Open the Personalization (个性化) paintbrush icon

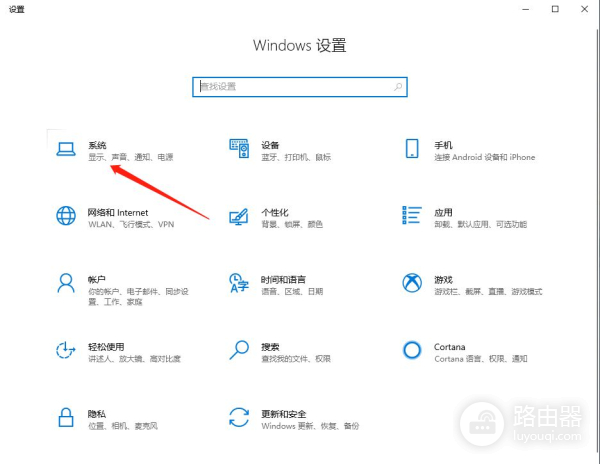click(x=239, y=217)
